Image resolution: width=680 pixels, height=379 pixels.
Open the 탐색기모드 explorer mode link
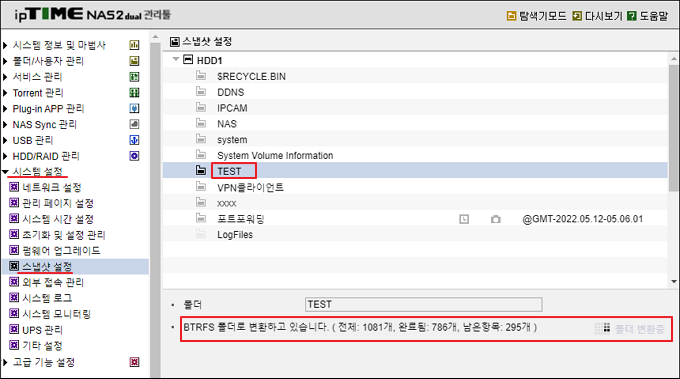pyautogui.click(x=537, y=16)
